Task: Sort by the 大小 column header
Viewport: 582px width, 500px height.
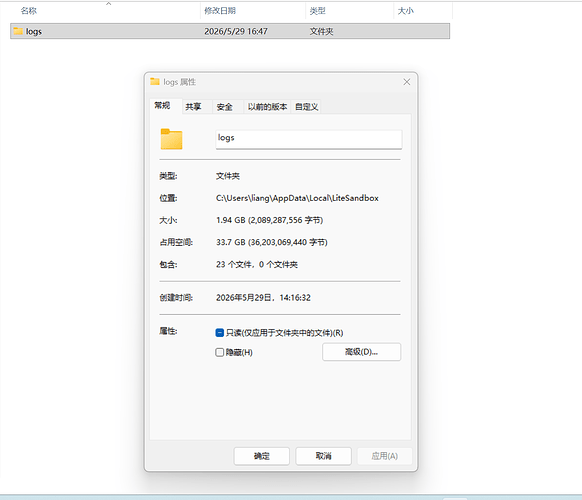Action: 406,11
